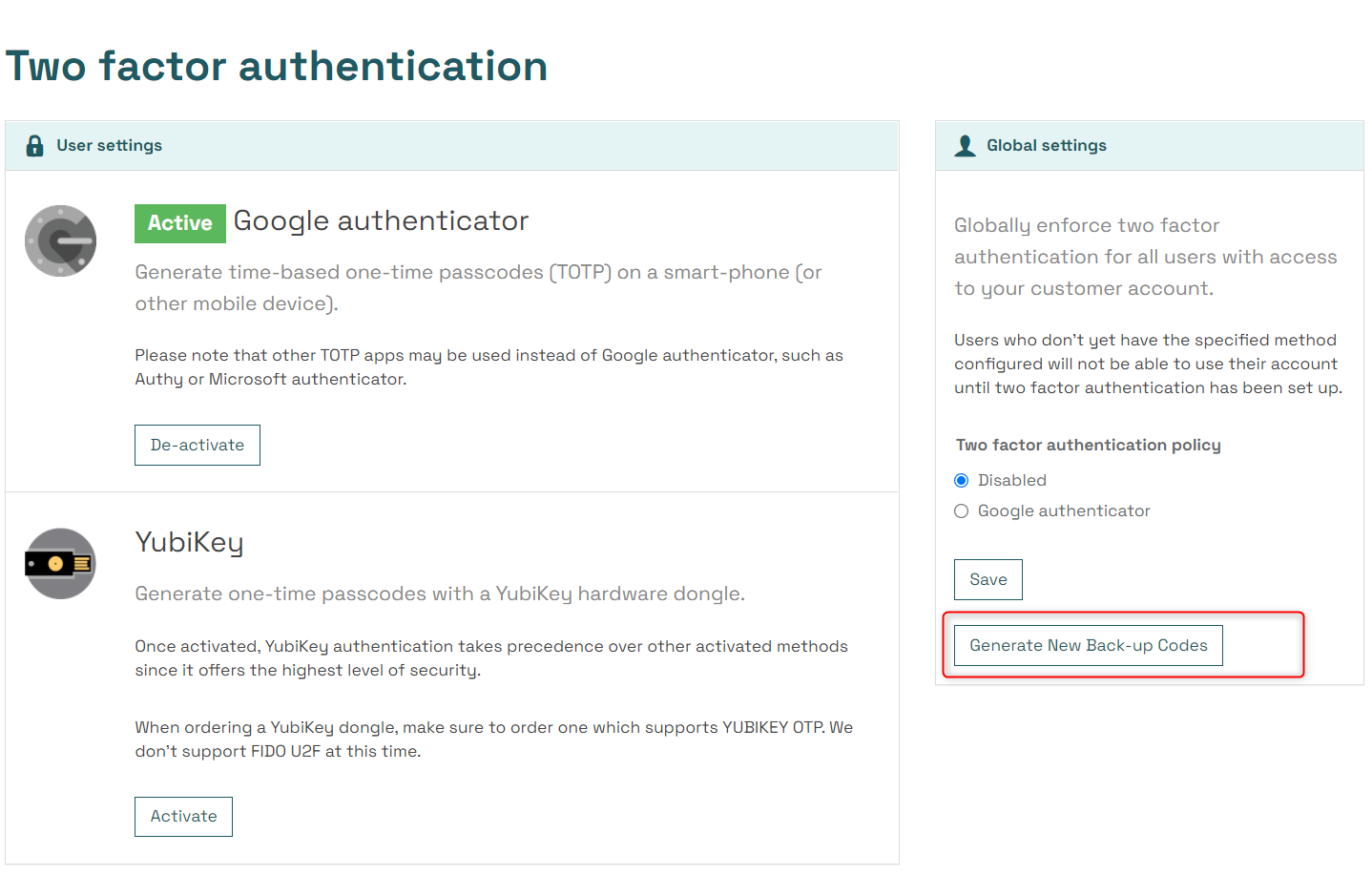Click the note mentioning Authy or Microsoft authenticator
The width and height of the screenshot is (1372, 875).
pyautogui.click(x=489, y=367)
